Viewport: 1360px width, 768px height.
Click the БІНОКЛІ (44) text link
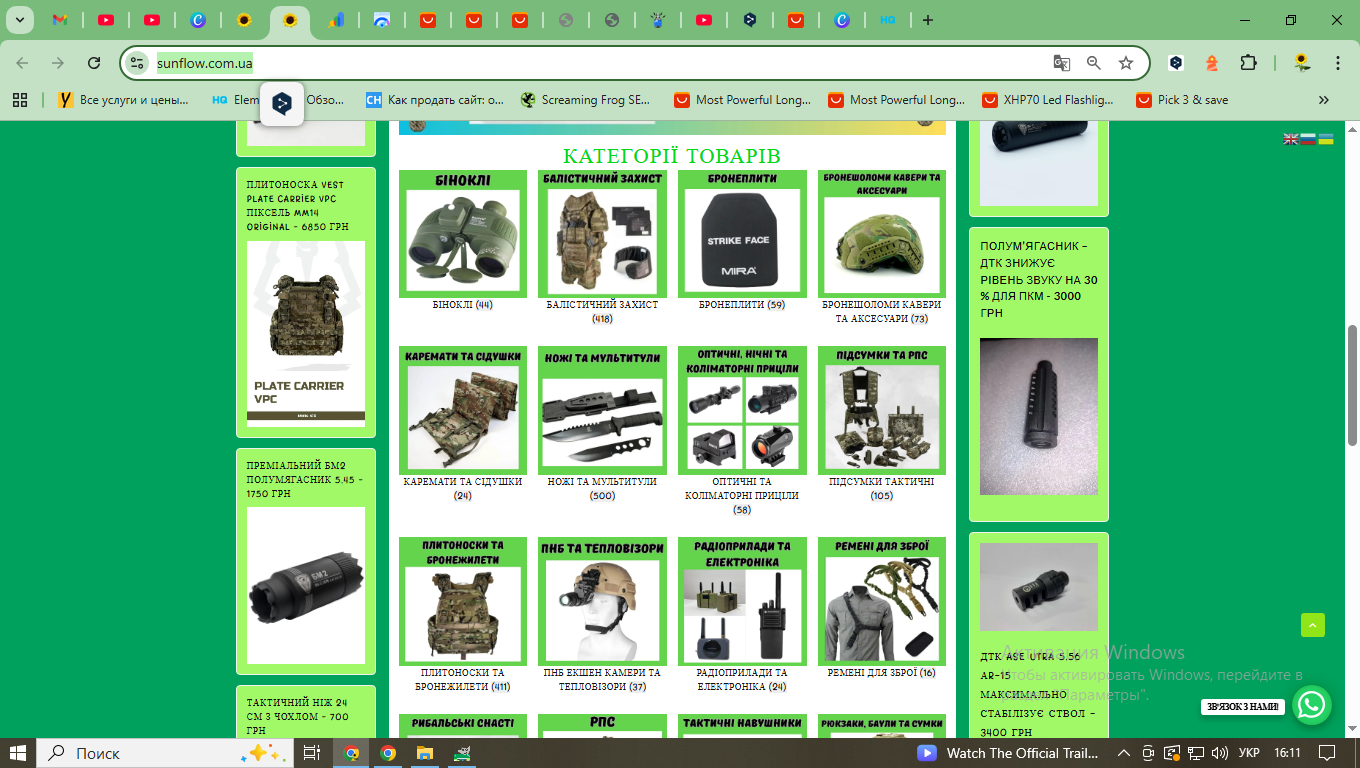tap(462, 305)
